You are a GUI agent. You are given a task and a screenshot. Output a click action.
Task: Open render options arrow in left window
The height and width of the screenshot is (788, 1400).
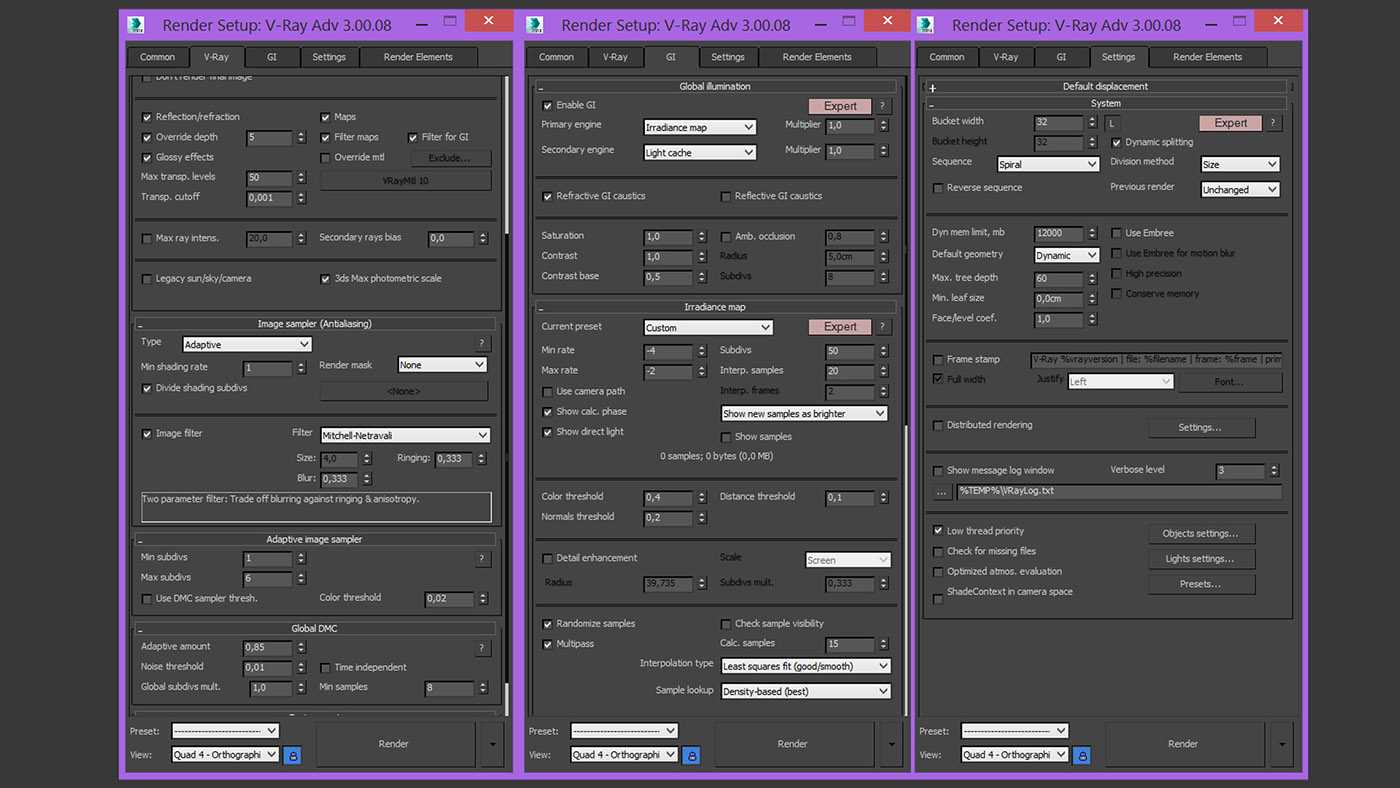point(491,744)
